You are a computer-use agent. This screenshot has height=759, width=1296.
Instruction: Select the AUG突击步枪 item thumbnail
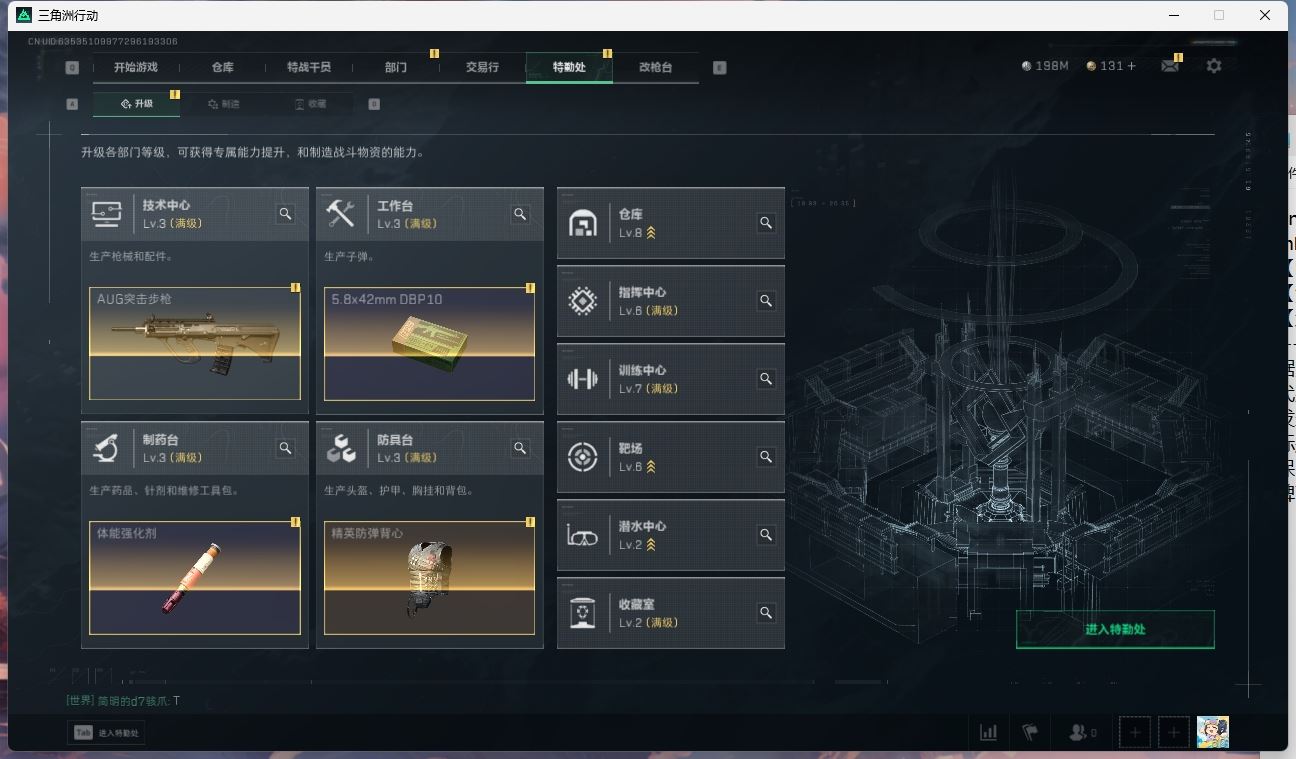195,343
